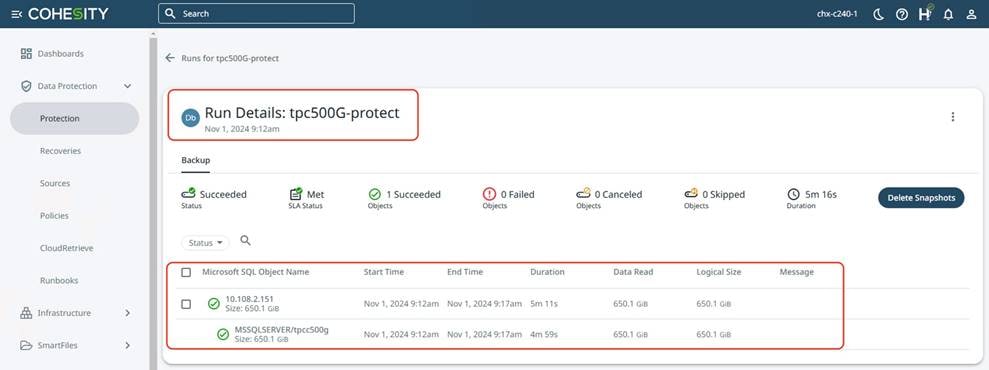This screenshot has height=370, width=989.
Task: Open the Policies sidebar link
Action: tap(54, 216)
